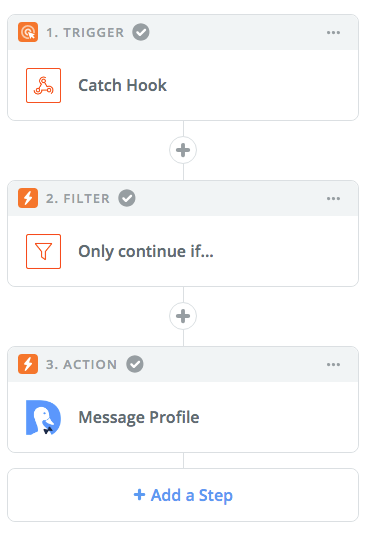Click the checkmark badge next to FILTER
The width and height of the screenshot is (376, 537).
(x=127, y=198)
